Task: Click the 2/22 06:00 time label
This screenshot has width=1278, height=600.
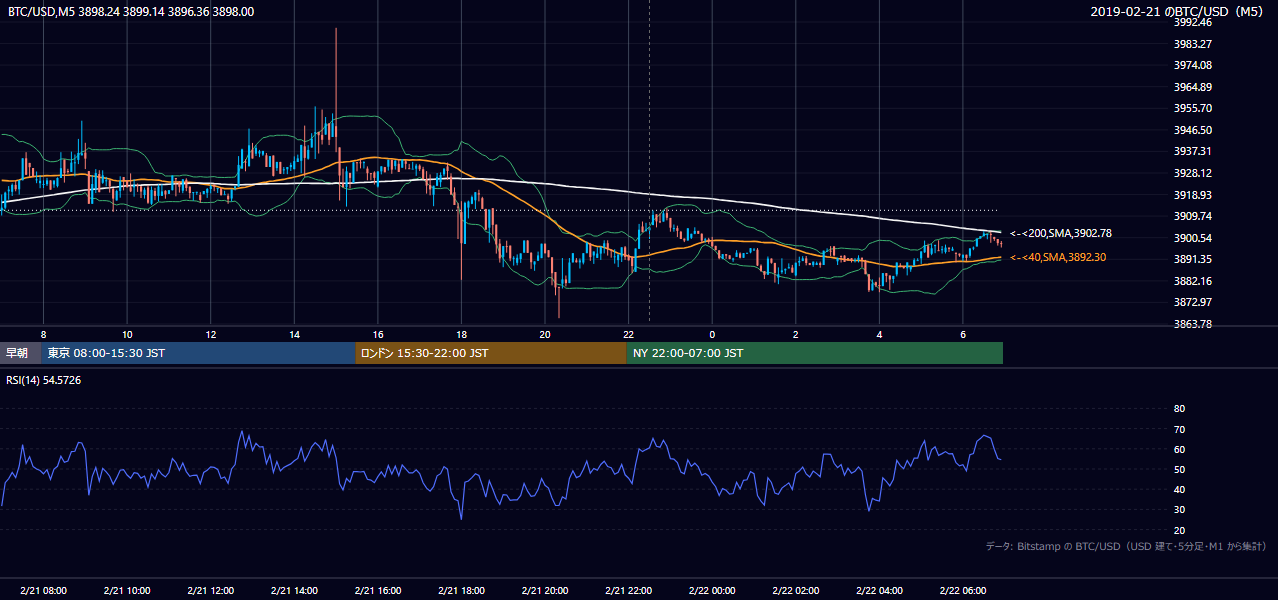Action: pyautogui.click(x=962, y=591)
